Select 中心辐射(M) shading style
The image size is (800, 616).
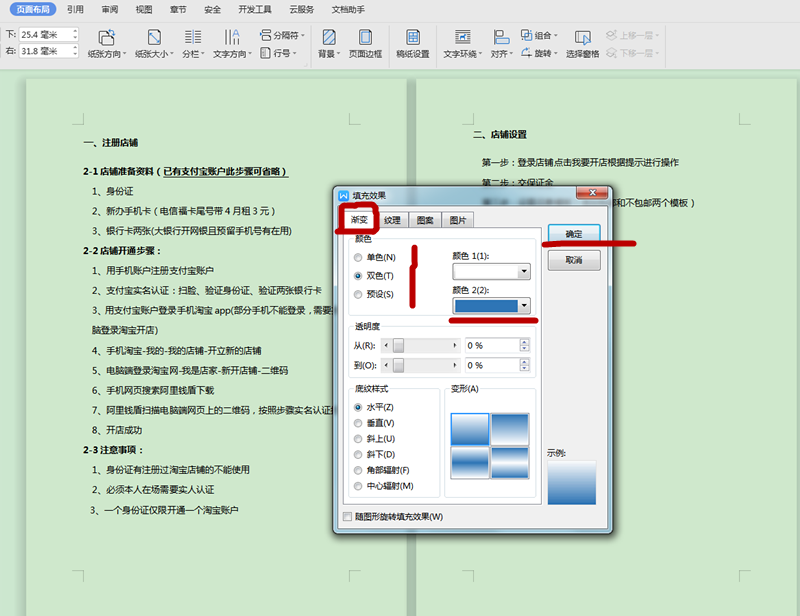point(384,486)
